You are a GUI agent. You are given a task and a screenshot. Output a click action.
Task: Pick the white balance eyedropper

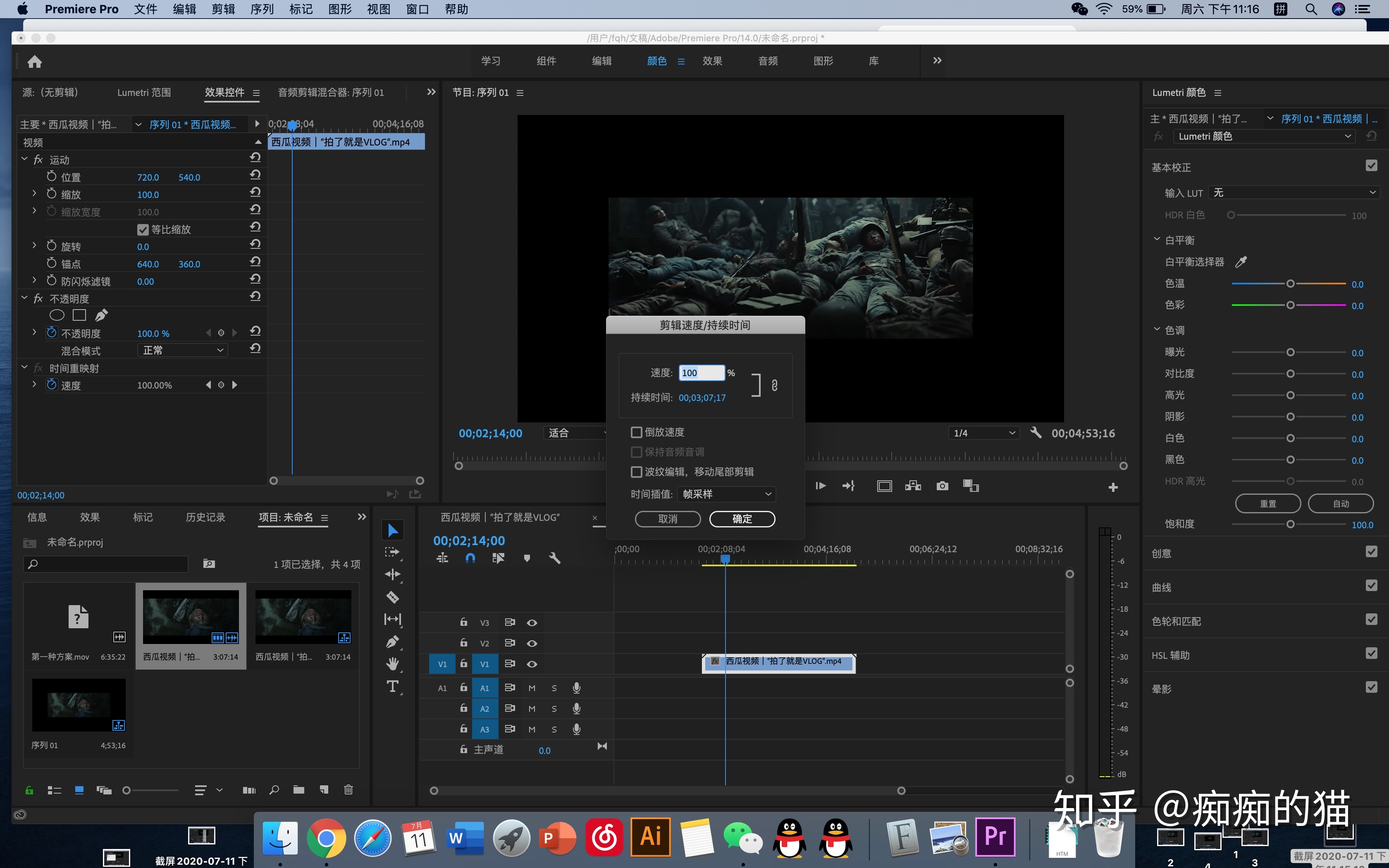pyautogui.click(x=1241, y=262)
